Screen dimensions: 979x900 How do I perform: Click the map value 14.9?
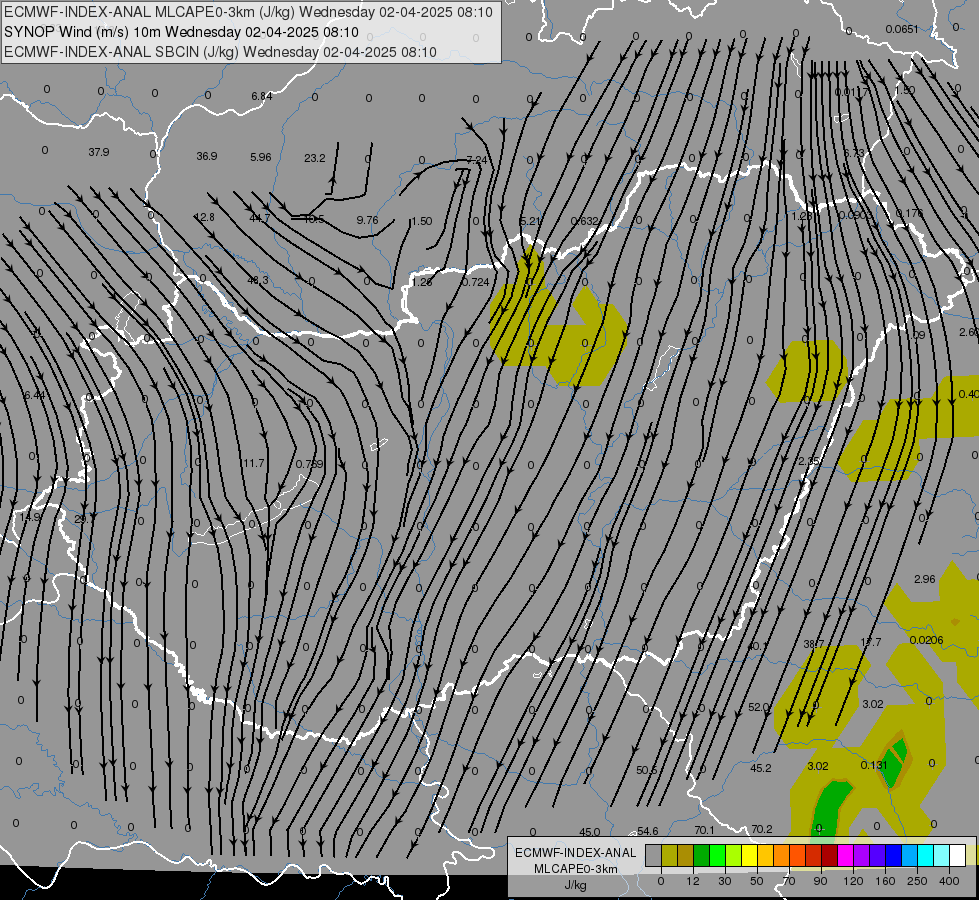click(x=30, y=517)
